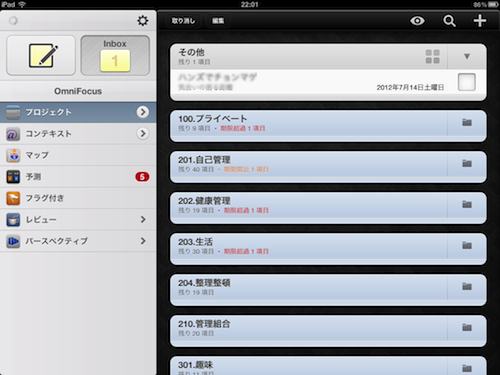The height and width of the screenshot is (375, 500).
Task: Create a new inbox item with pencil note
Action: [41, 55]
